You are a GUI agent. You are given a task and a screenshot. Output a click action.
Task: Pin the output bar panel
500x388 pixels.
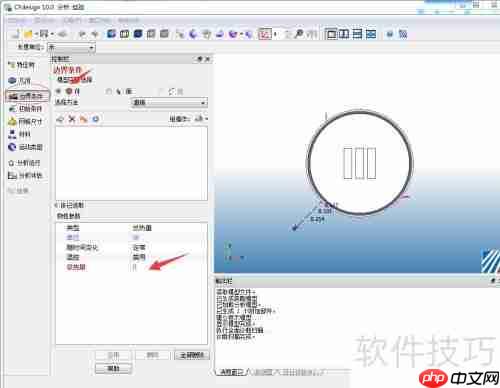pyautogui.click(x=493, y=281)
